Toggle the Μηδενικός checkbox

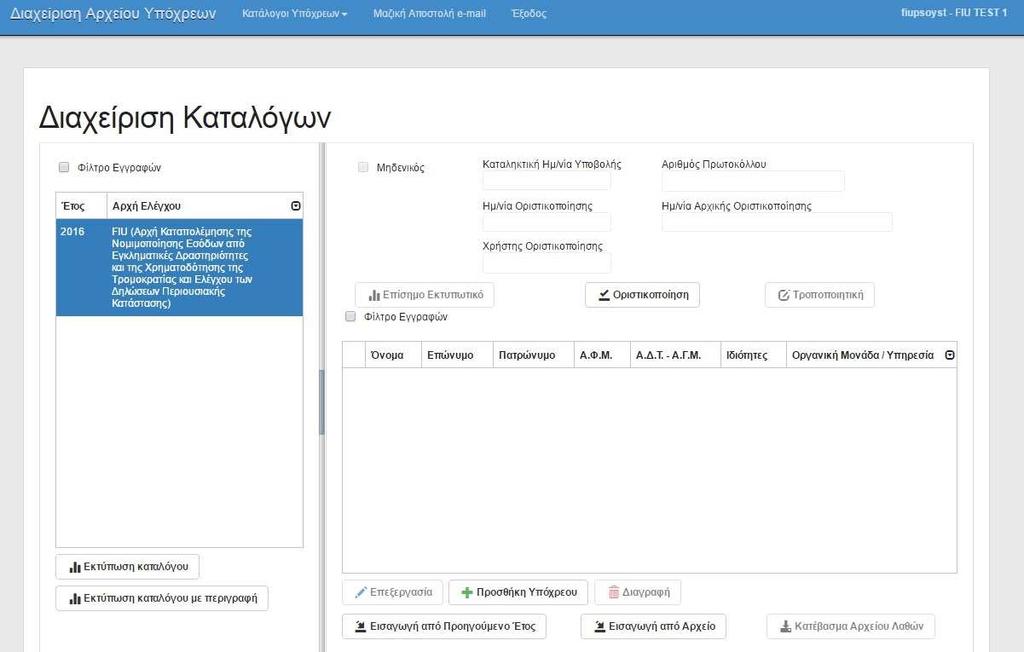363,167
